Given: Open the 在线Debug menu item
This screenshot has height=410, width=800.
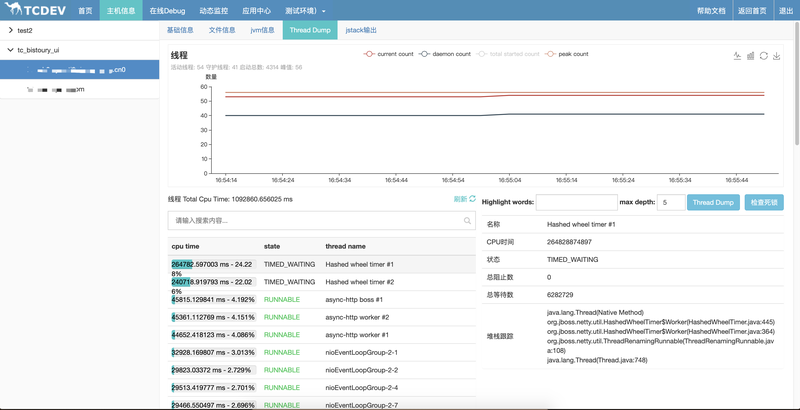Looking at the screenshot, I should (166, 10).
